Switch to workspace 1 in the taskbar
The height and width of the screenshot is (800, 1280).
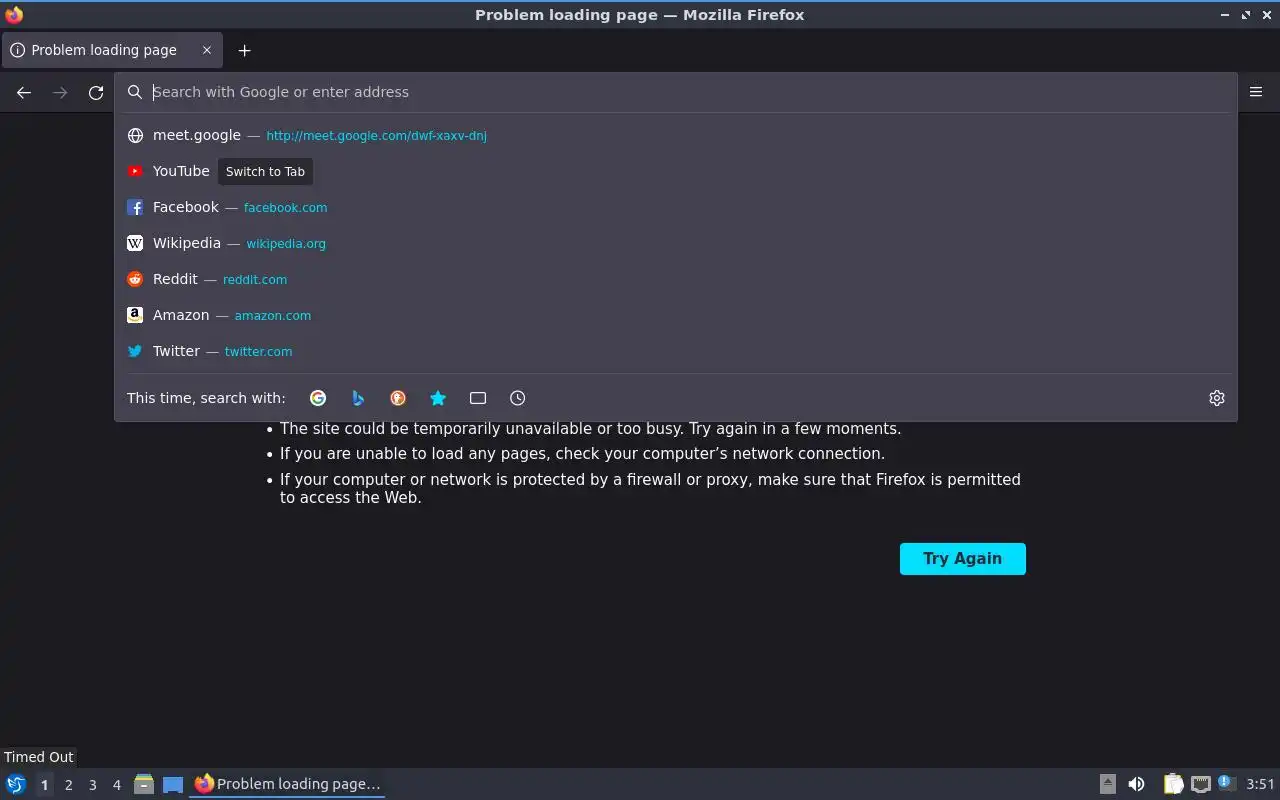pos(44,785)
